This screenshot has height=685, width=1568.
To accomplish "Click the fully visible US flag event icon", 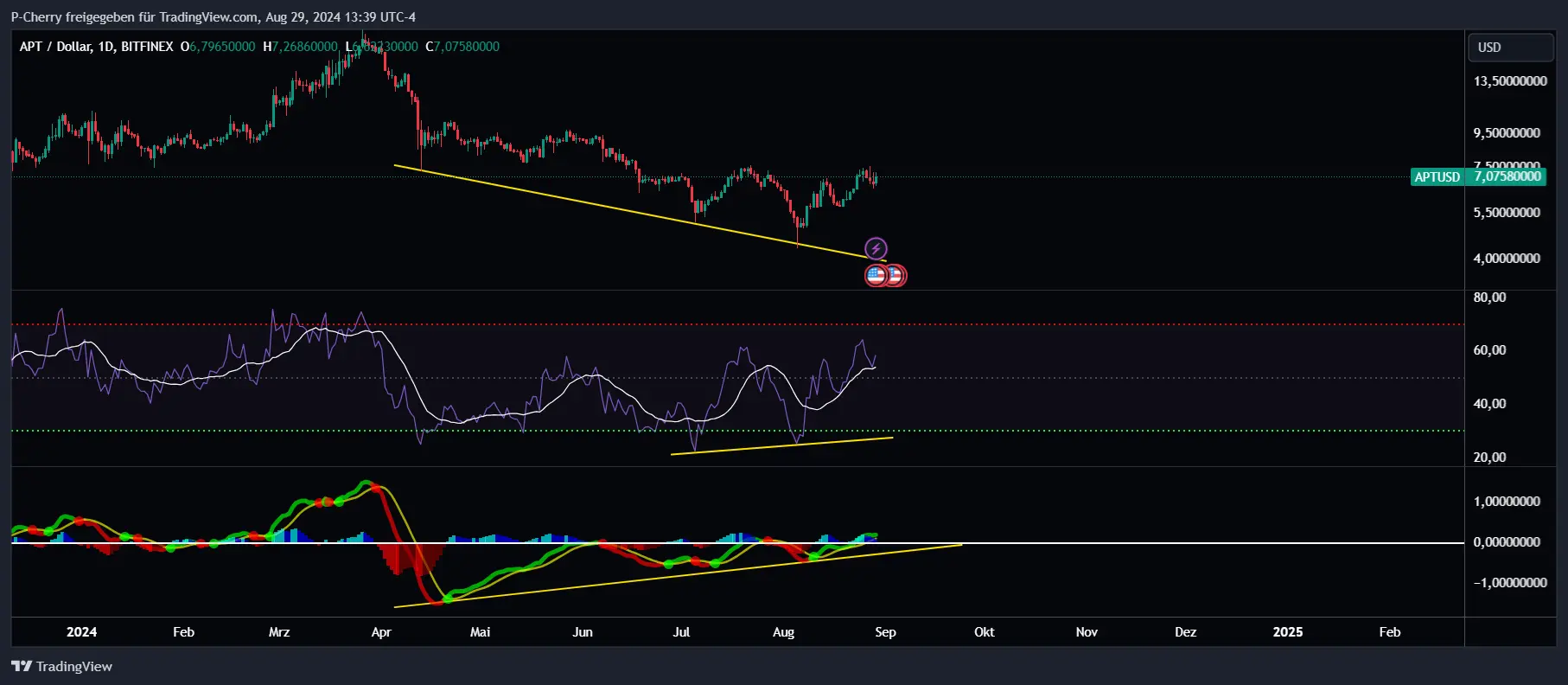I will coord(876,276).
